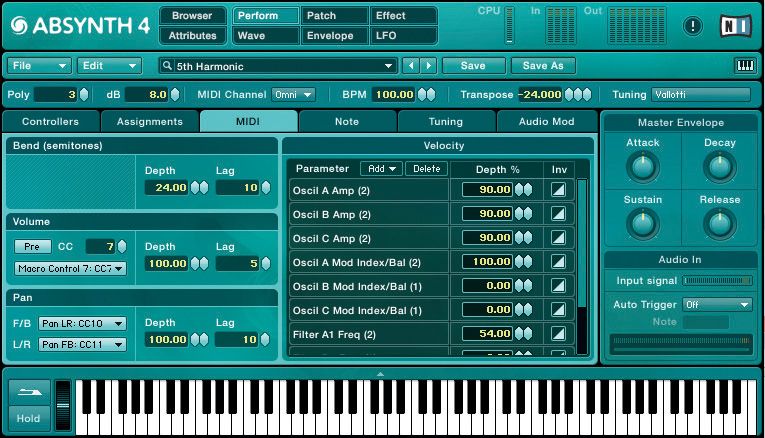Click the Oscil A Amp depth stepper
Viewport: 765px width, 438px height.
523,189
